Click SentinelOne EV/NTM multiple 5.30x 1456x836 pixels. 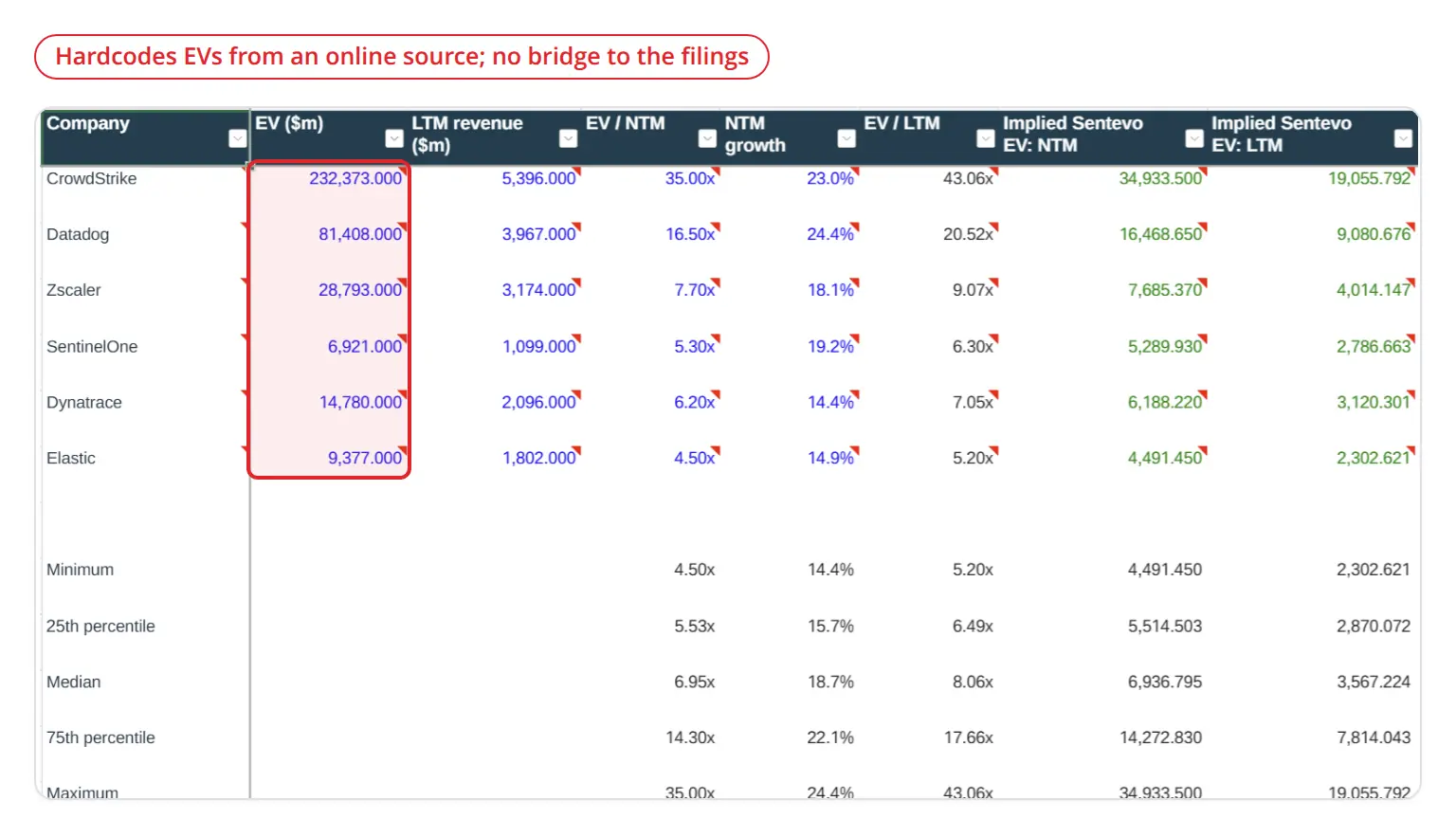(695, 347)
